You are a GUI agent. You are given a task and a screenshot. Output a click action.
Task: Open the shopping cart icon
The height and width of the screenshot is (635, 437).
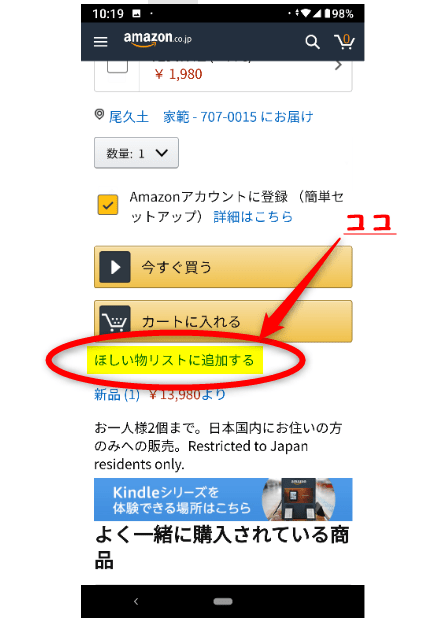tap(344, 41)
